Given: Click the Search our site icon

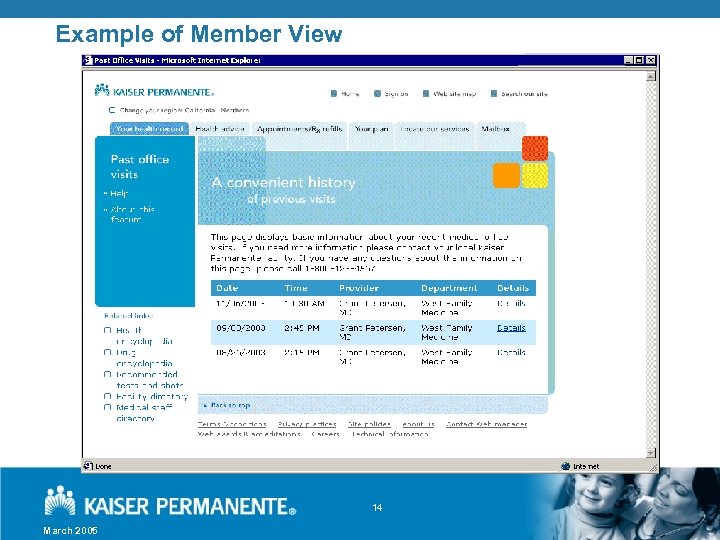Looking at the screenshot, I should click(494, 94).
